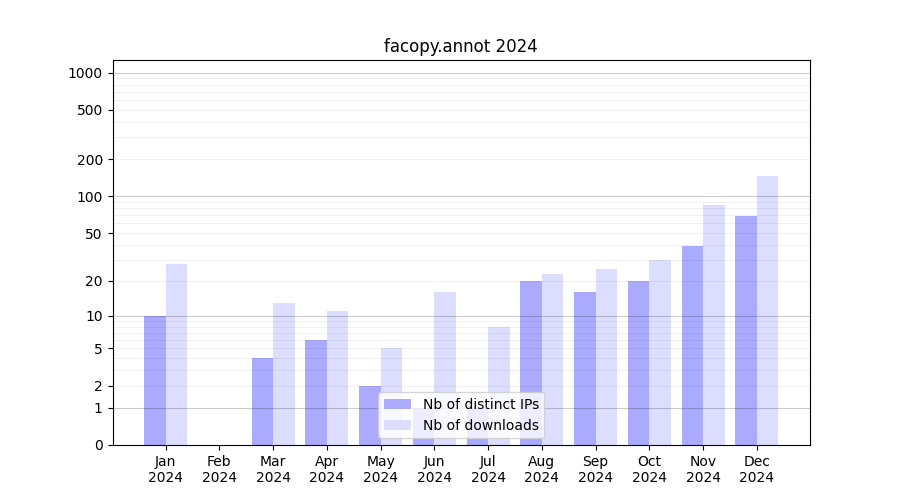Viewport: 900px width, 500px height.
Task: Click the Oct 2024 distinct IPs bar
Action: tap(638, 362)
